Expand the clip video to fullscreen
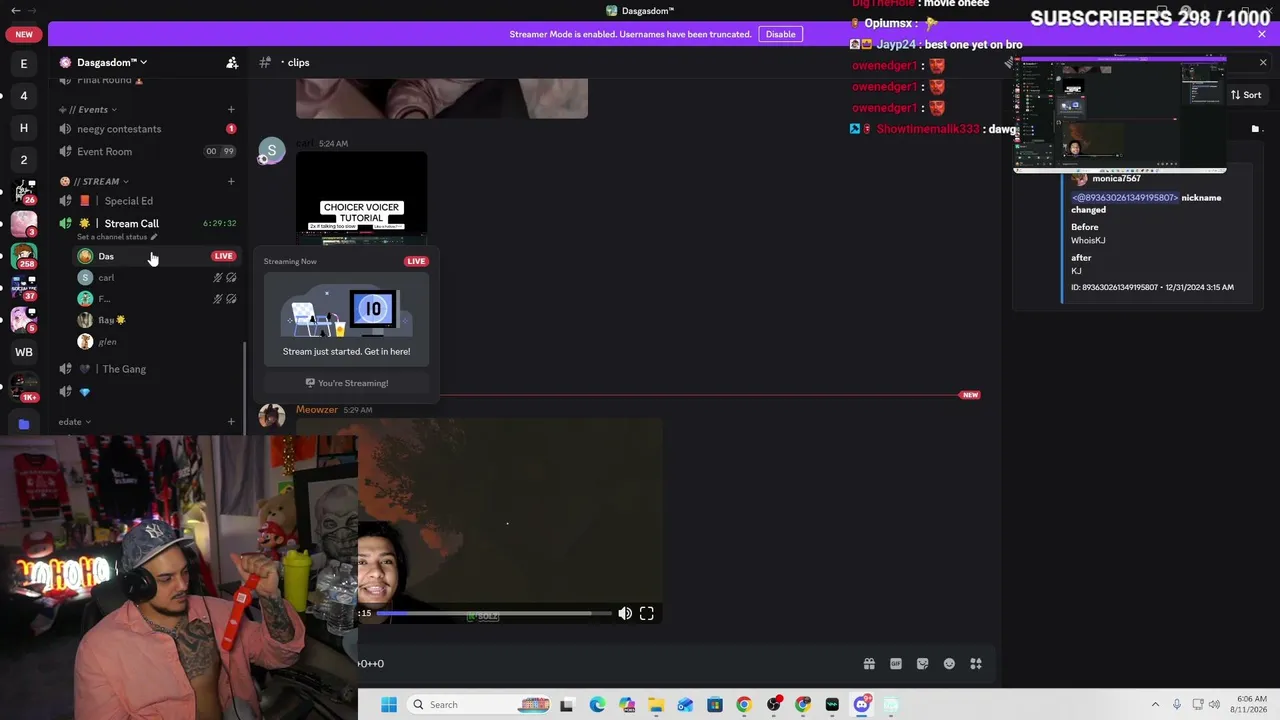The image size is (1280, 720). click(647, 613)
